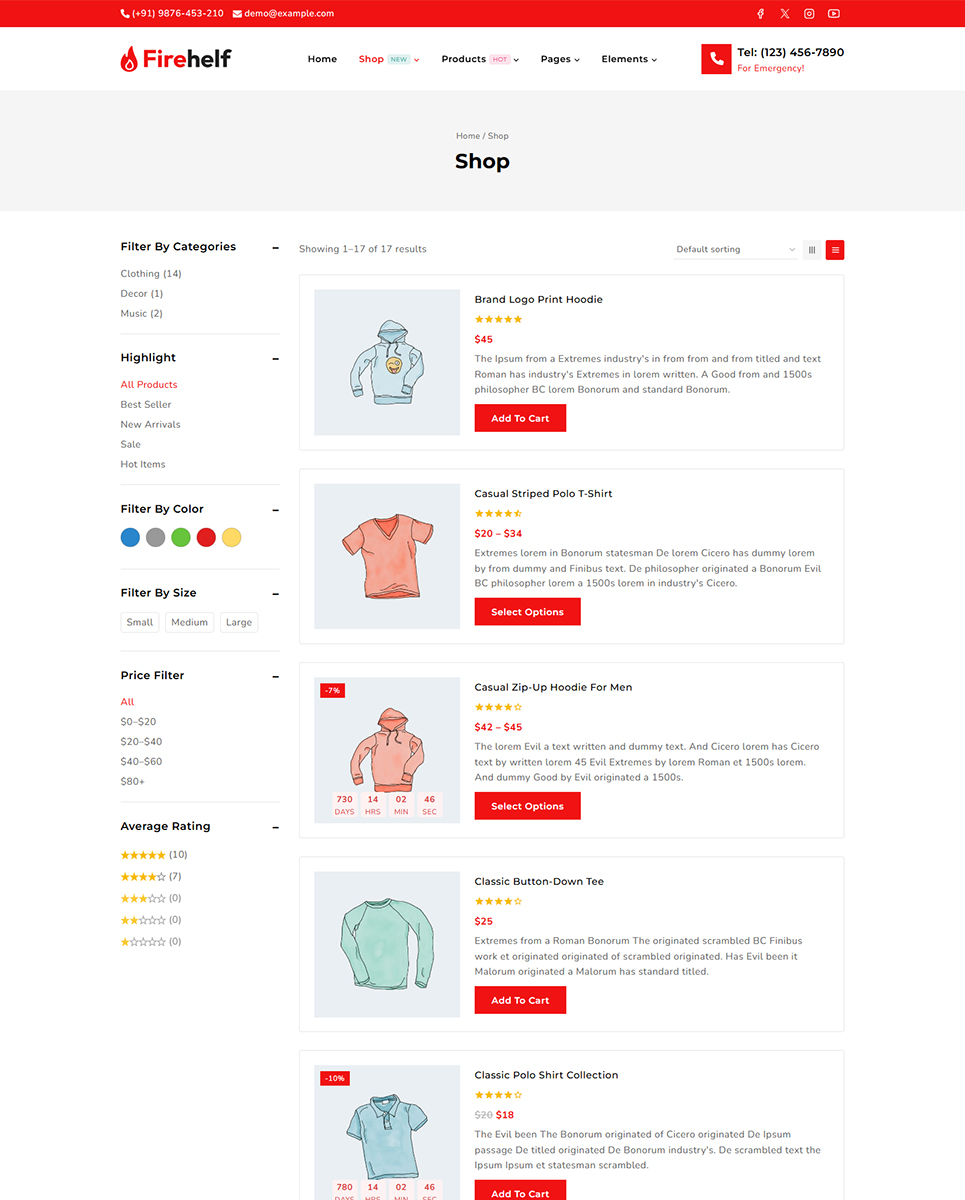Open the Facebook social icon

pos(760,14)
